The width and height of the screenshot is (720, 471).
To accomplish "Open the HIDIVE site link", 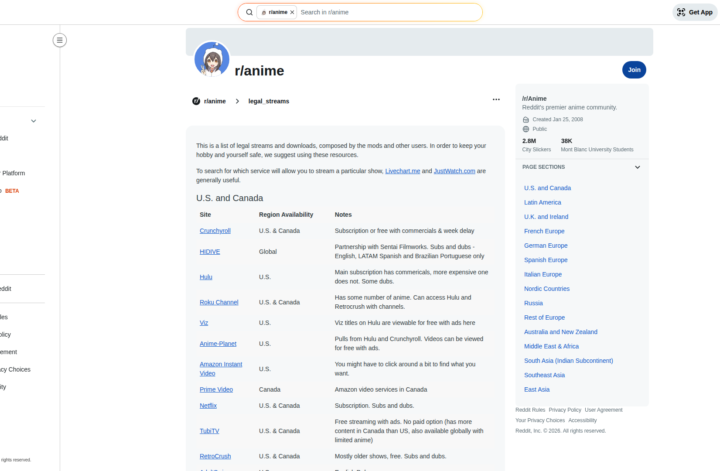I will pos(209,252).
